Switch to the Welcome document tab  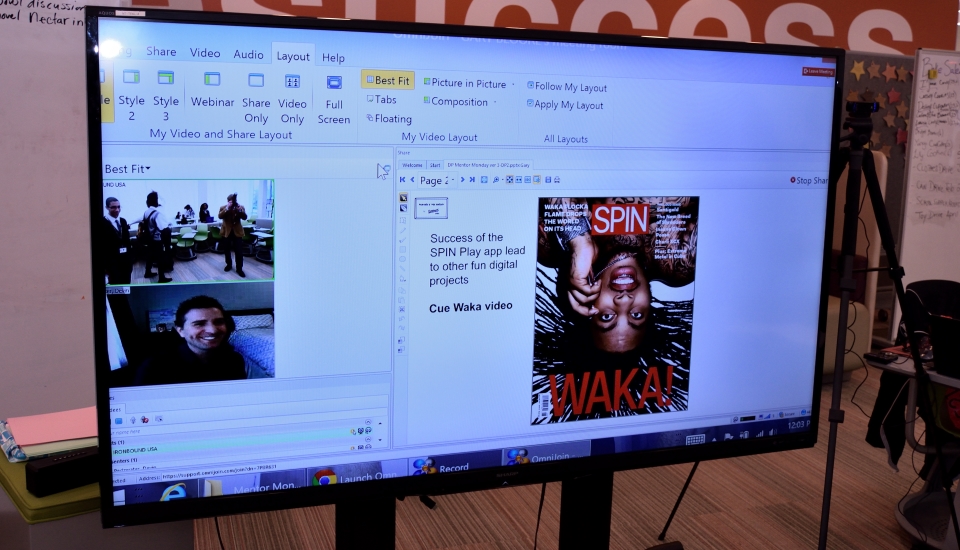click(412, 165)
